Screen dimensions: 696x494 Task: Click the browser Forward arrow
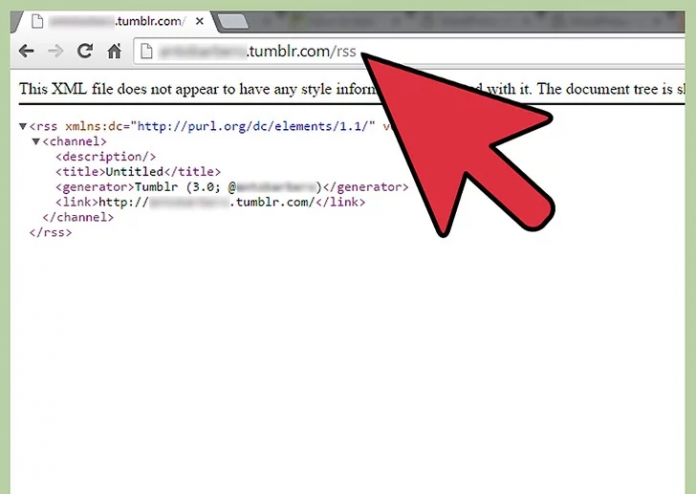tap(55, 51)
